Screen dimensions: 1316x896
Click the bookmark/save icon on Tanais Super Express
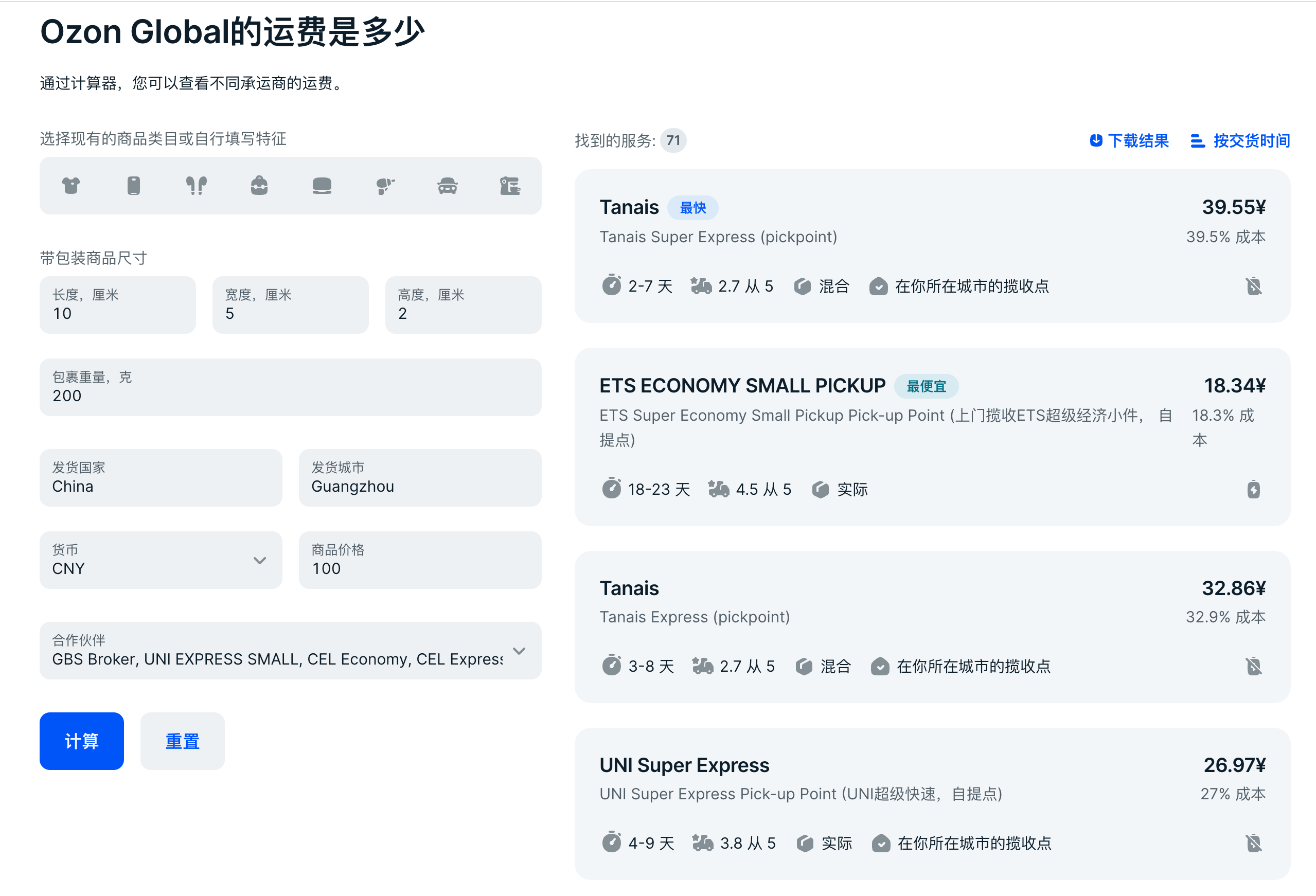1253,286
